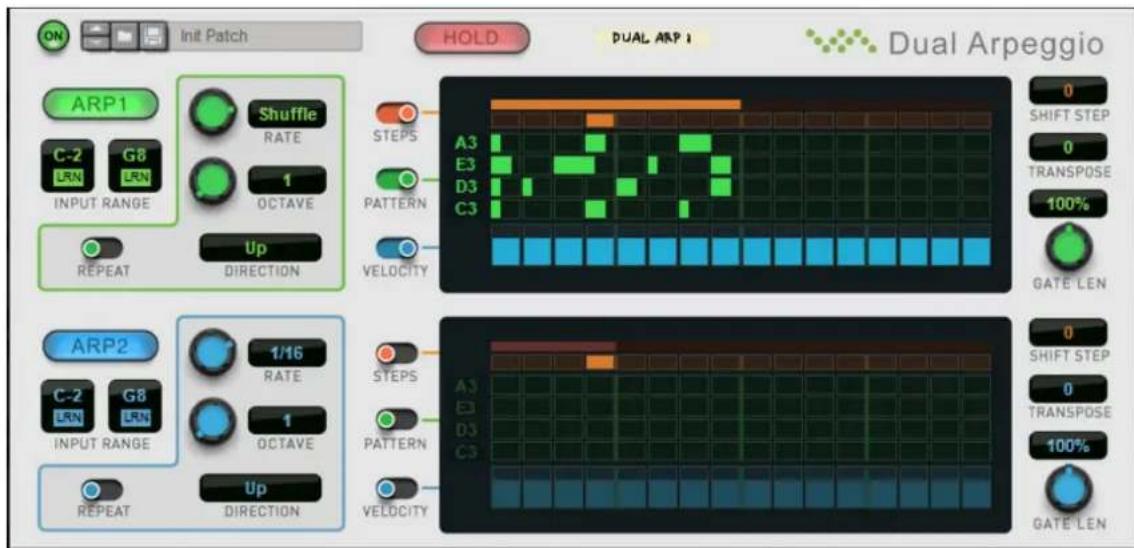Screen dimensions: 1134x548
Task: Enable the ARP1 button
Action: (x=100, y=103)
